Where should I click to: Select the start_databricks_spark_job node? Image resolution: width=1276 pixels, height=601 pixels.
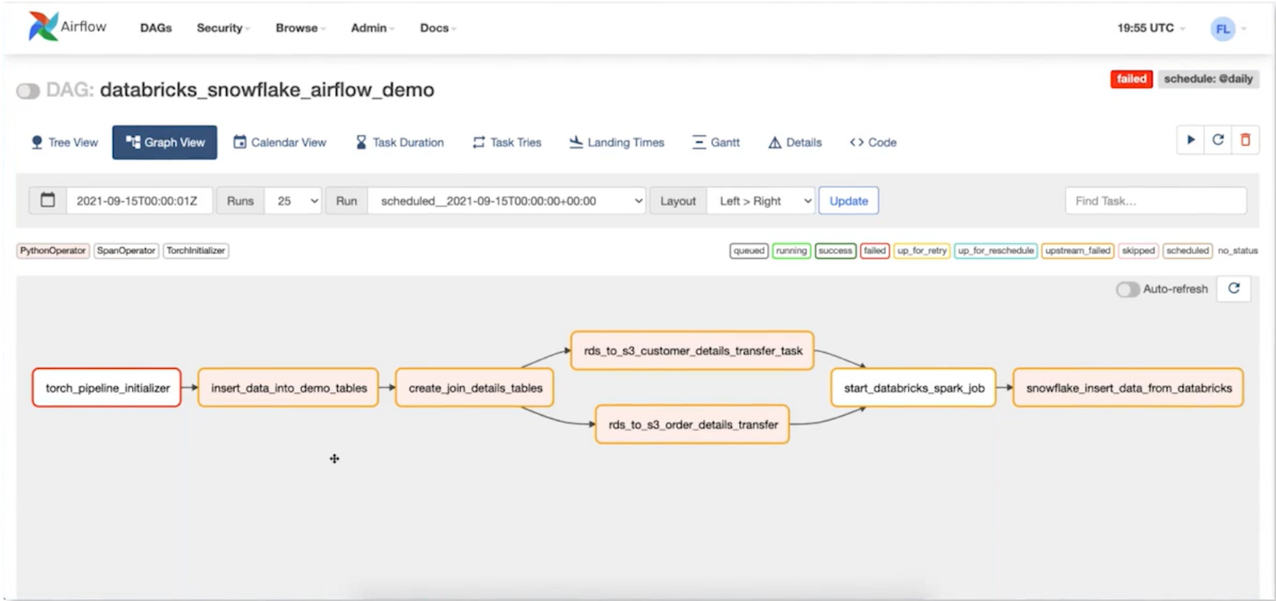click(x=913, y=387)
